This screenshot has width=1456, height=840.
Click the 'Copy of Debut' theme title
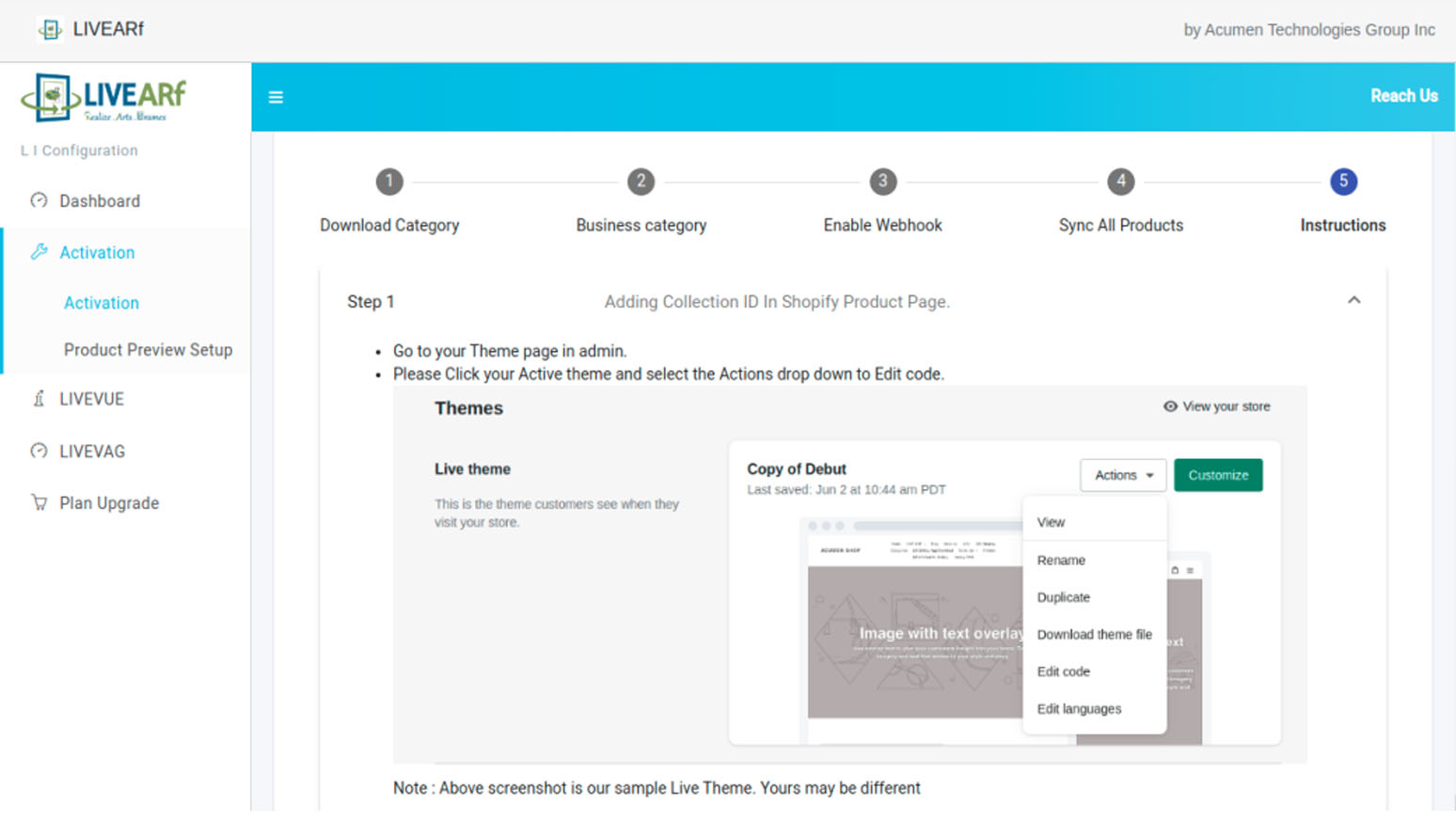(797, 468)
